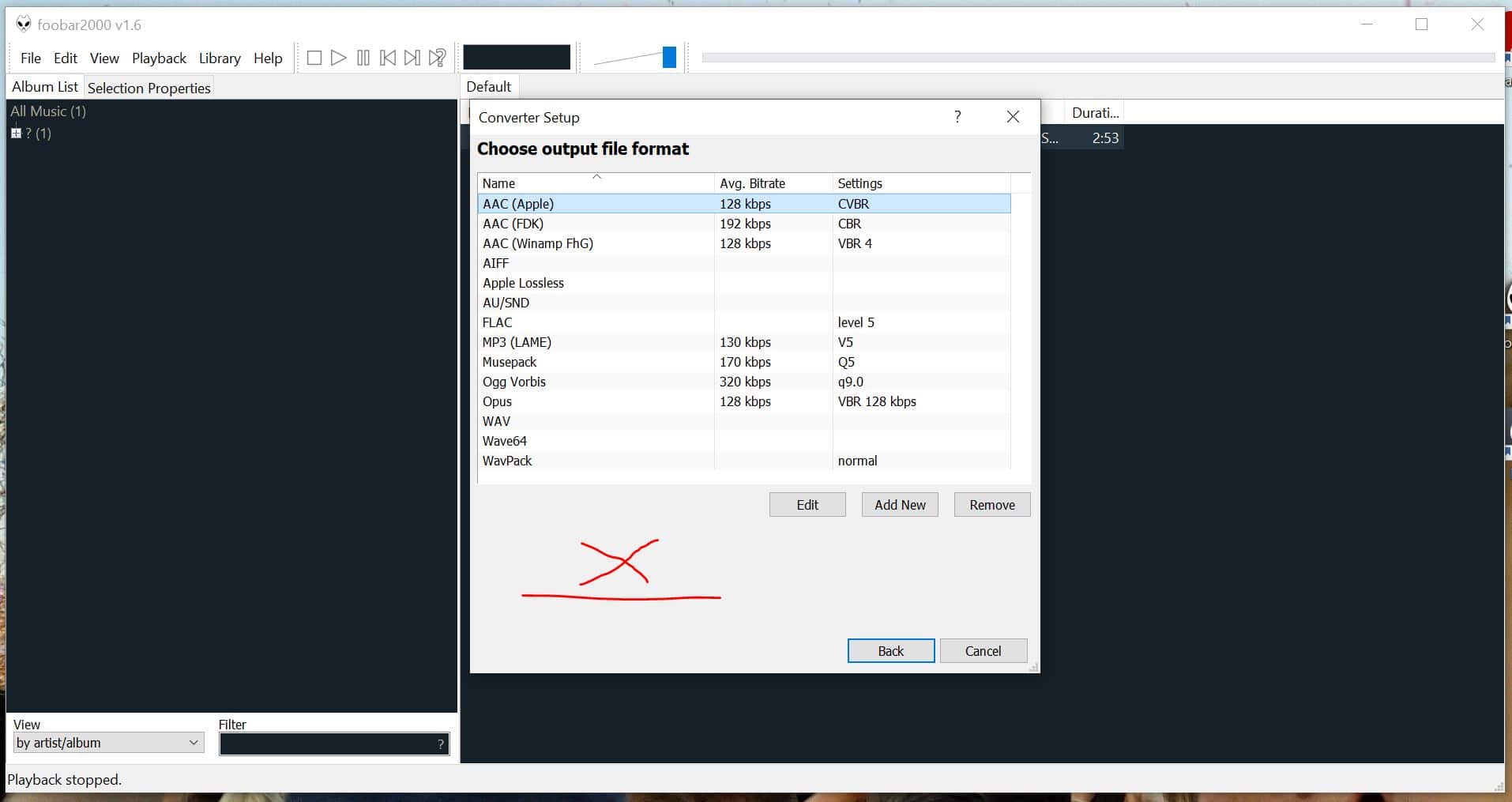Select the Default playlist tab
The image size is (1512, 802).
(x=488, y=87)
